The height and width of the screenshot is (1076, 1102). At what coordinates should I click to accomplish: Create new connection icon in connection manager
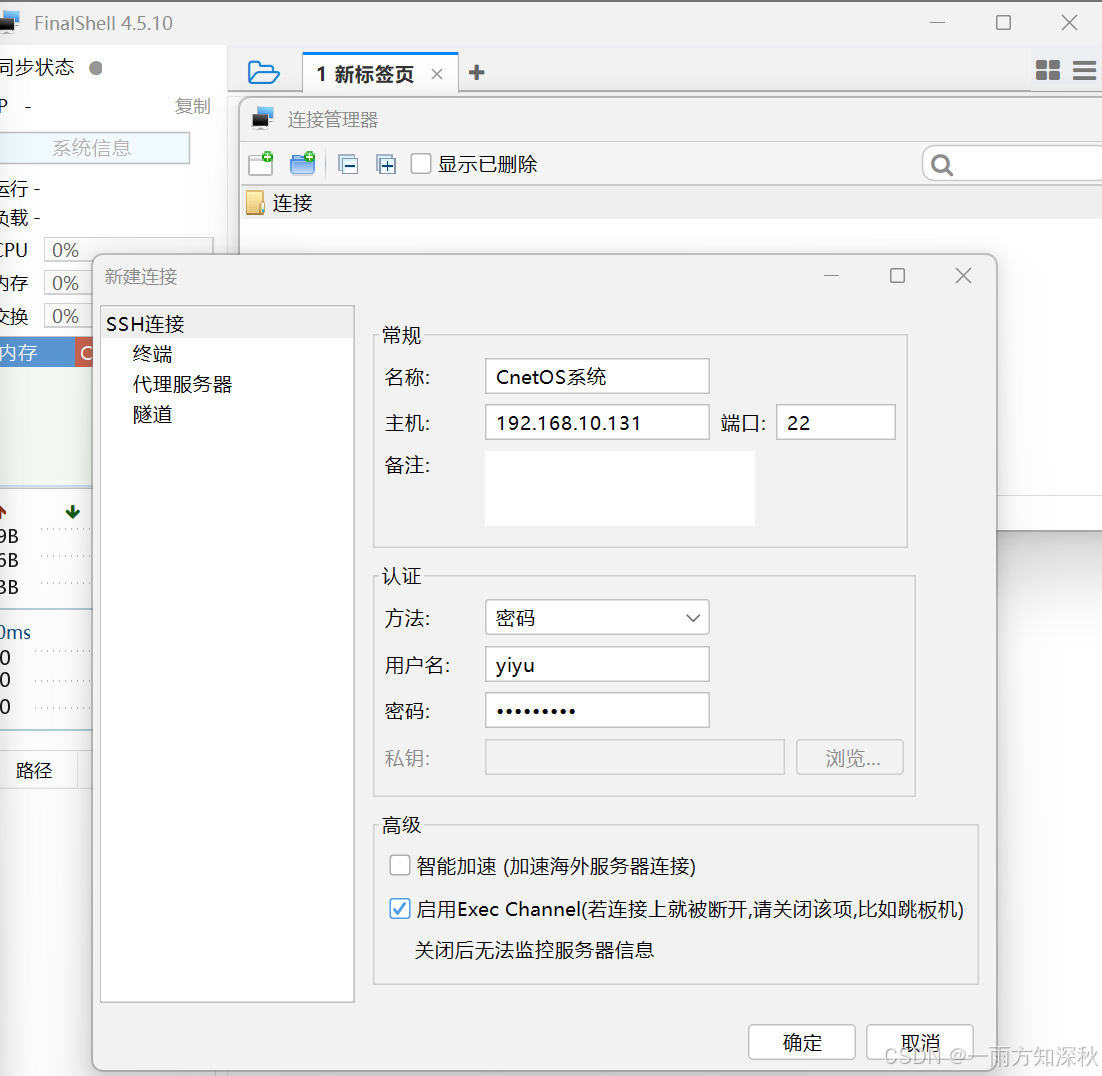pos(261,164)
